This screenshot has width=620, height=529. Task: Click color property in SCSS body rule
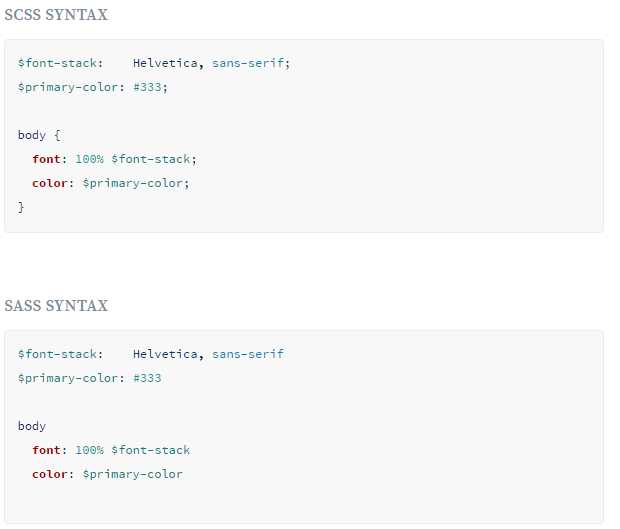(50, 183)
